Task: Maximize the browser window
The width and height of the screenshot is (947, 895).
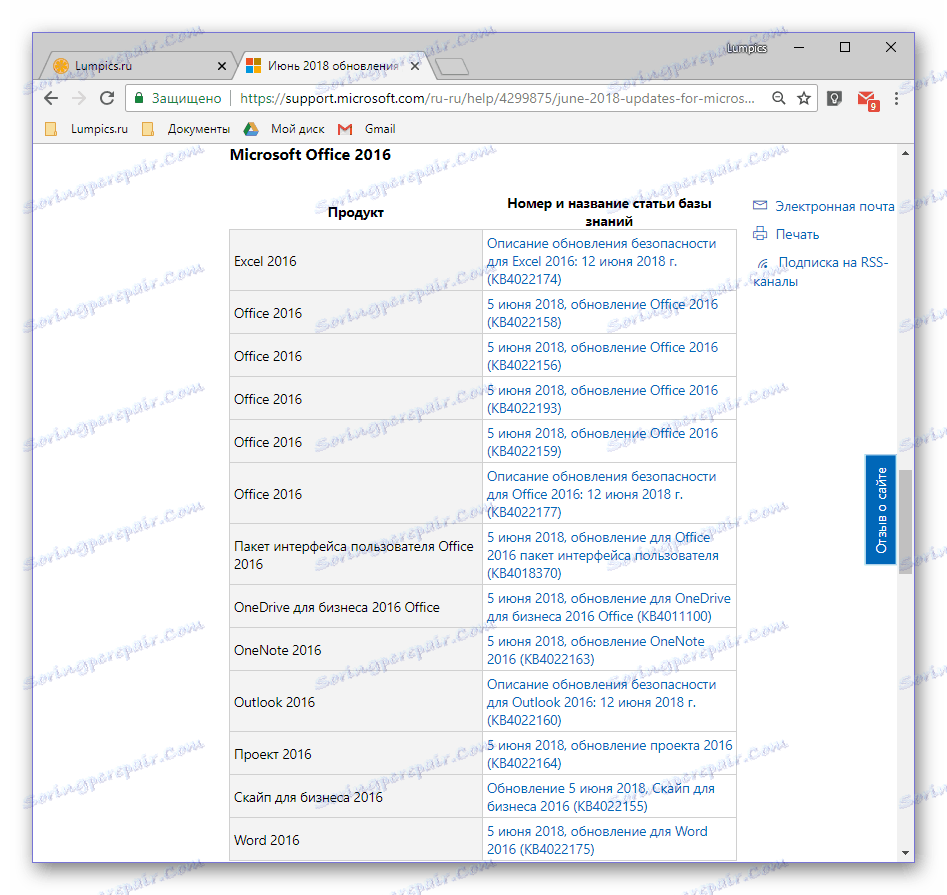Action: [x=845, y=47]
